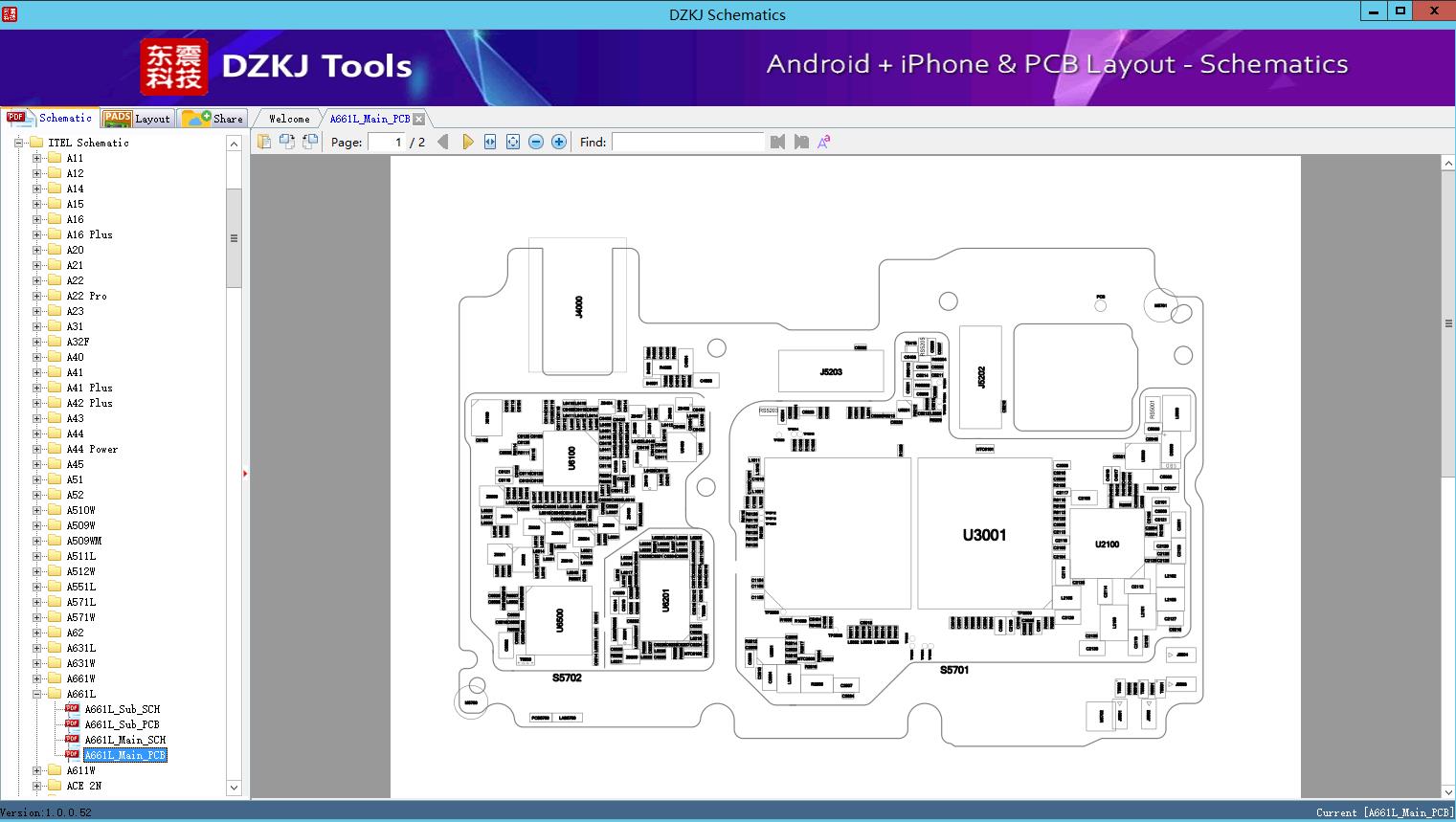Expand the A16 Plus folder
This screenshot has width=1456, height=822.
[37, 234]
